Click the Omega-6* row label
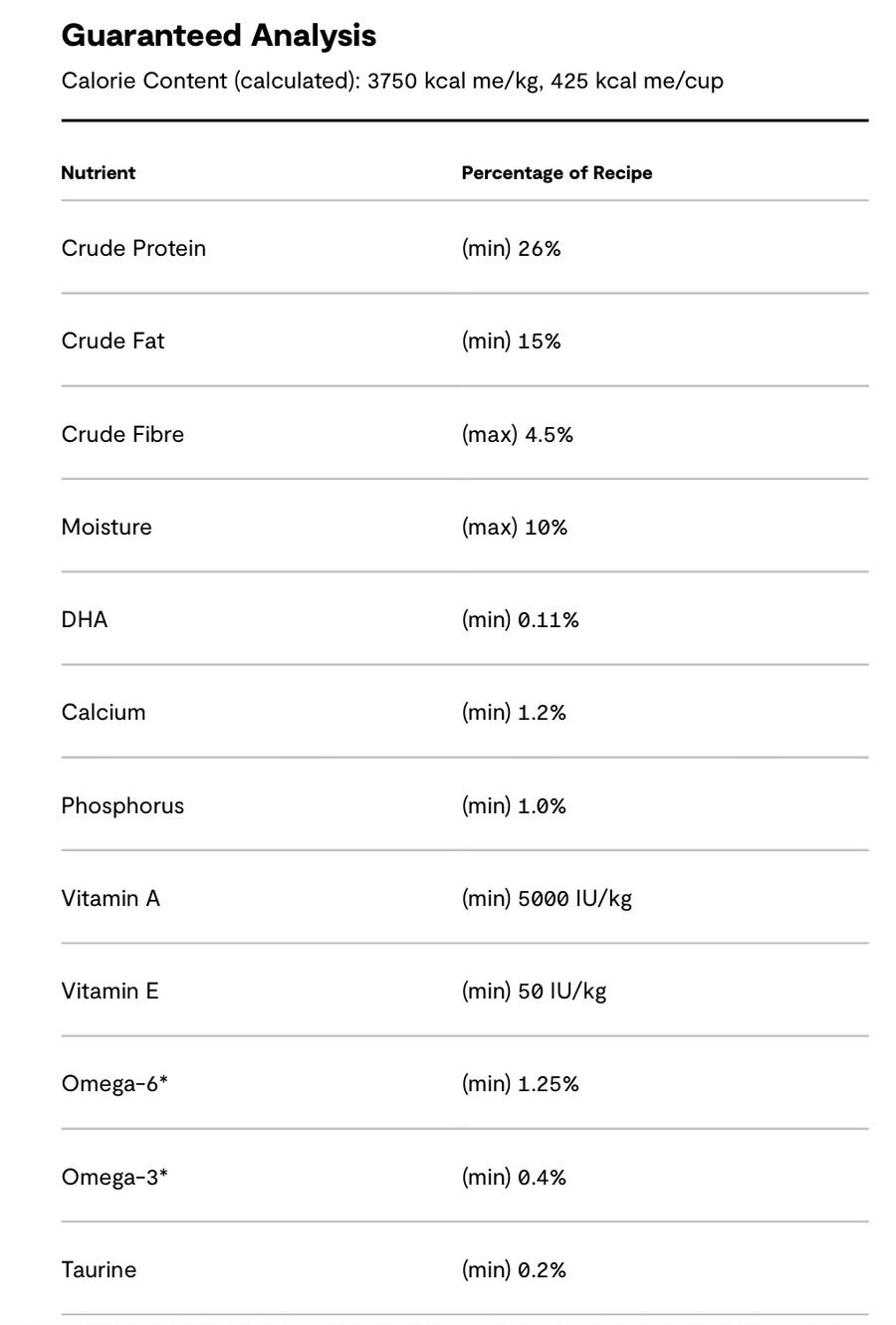 [x=114, y=1083]
